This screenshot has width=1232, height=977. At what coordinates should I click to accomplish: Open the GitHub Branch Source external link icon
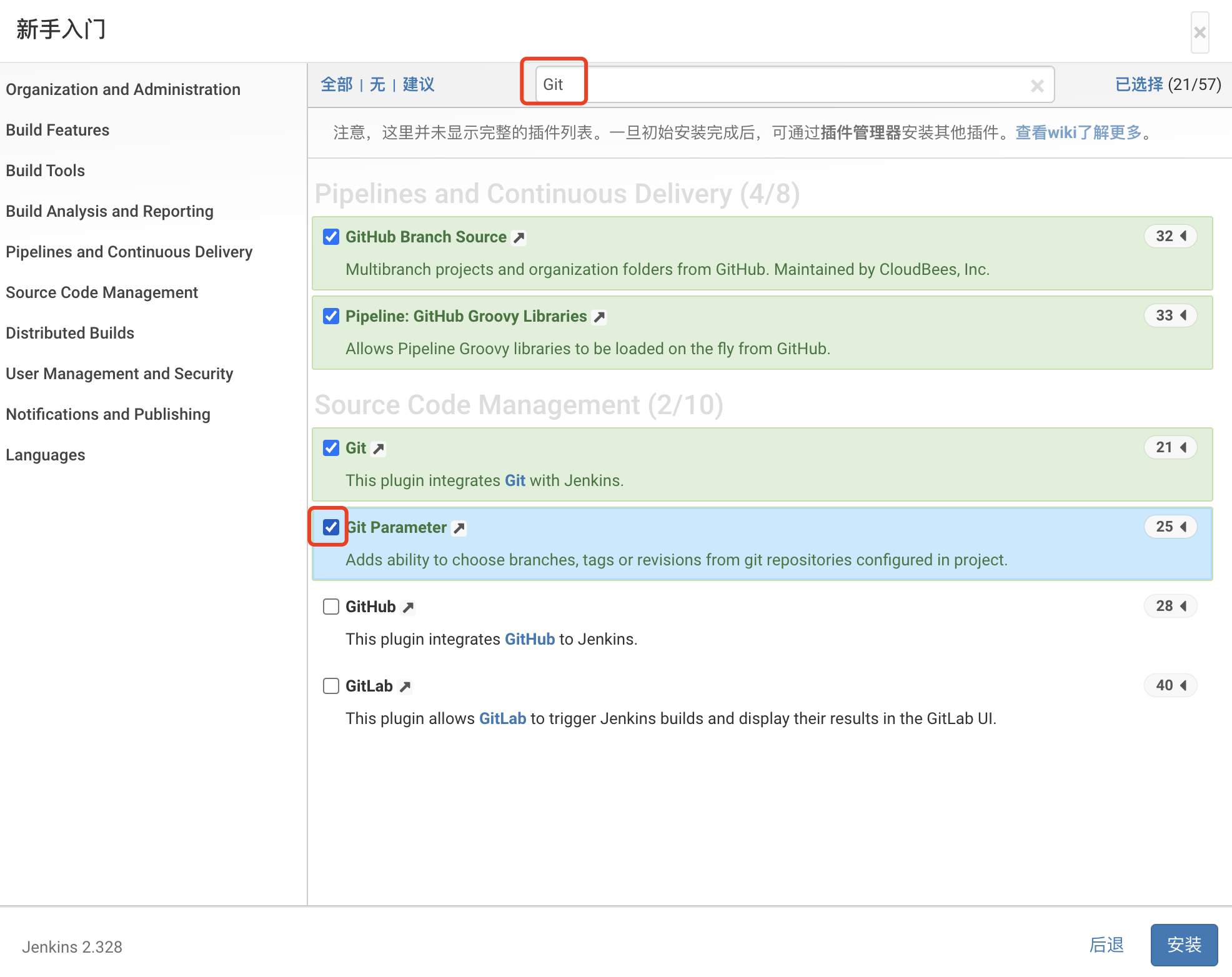519,238
